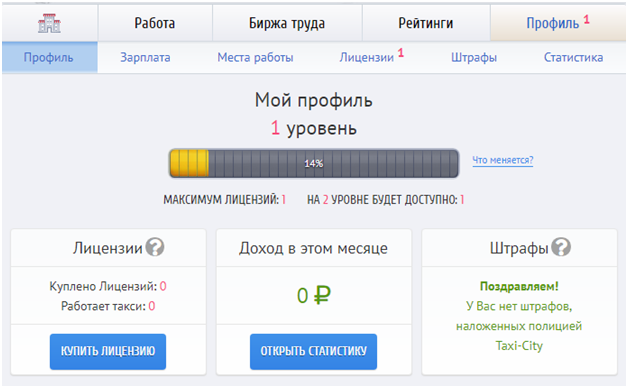
Task: Open the help icon next to Лицензии
Action: pyautogui.click(x=155, y=247)
